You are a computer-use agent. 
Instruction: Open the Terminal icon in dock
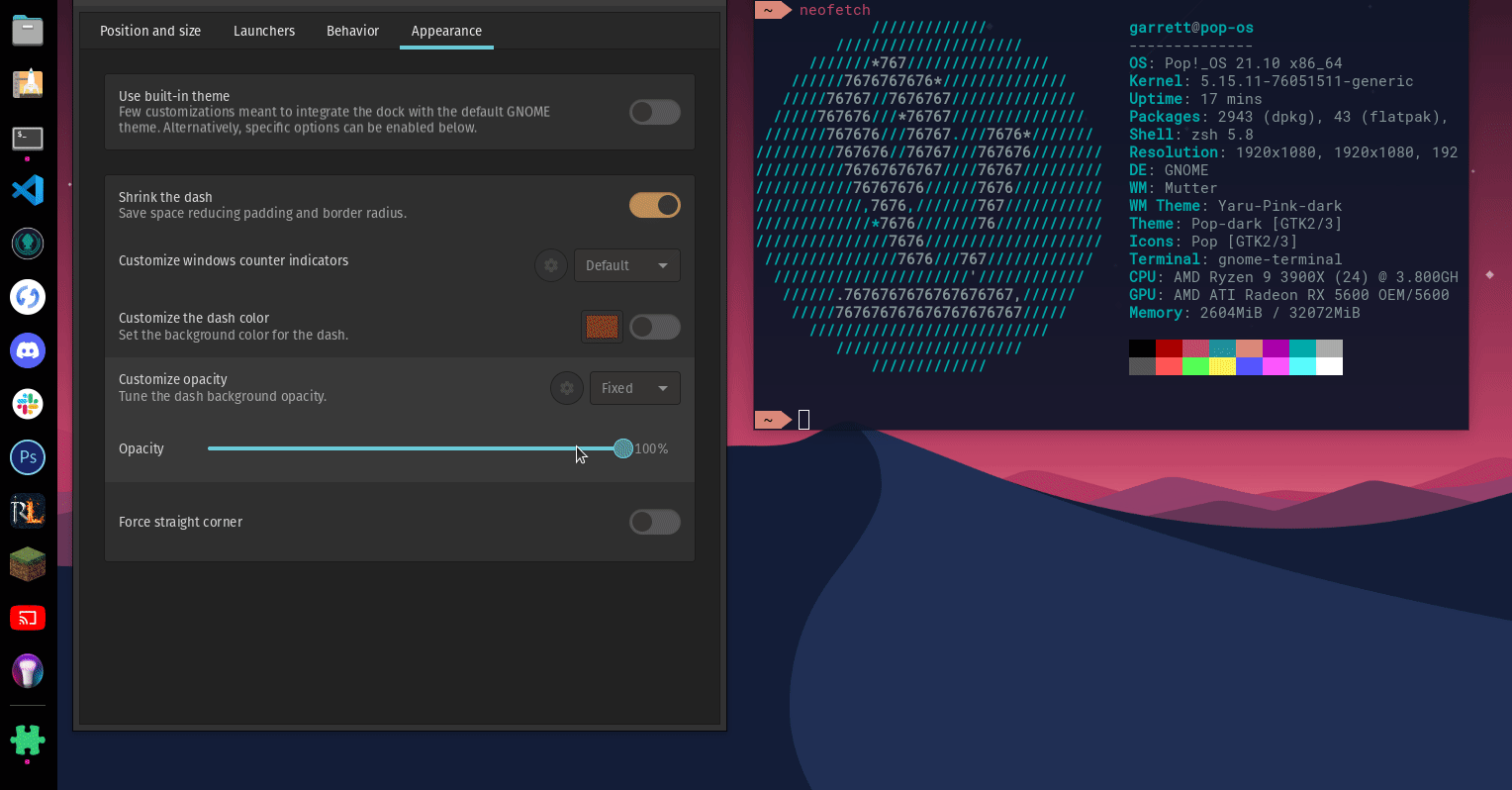28,138
